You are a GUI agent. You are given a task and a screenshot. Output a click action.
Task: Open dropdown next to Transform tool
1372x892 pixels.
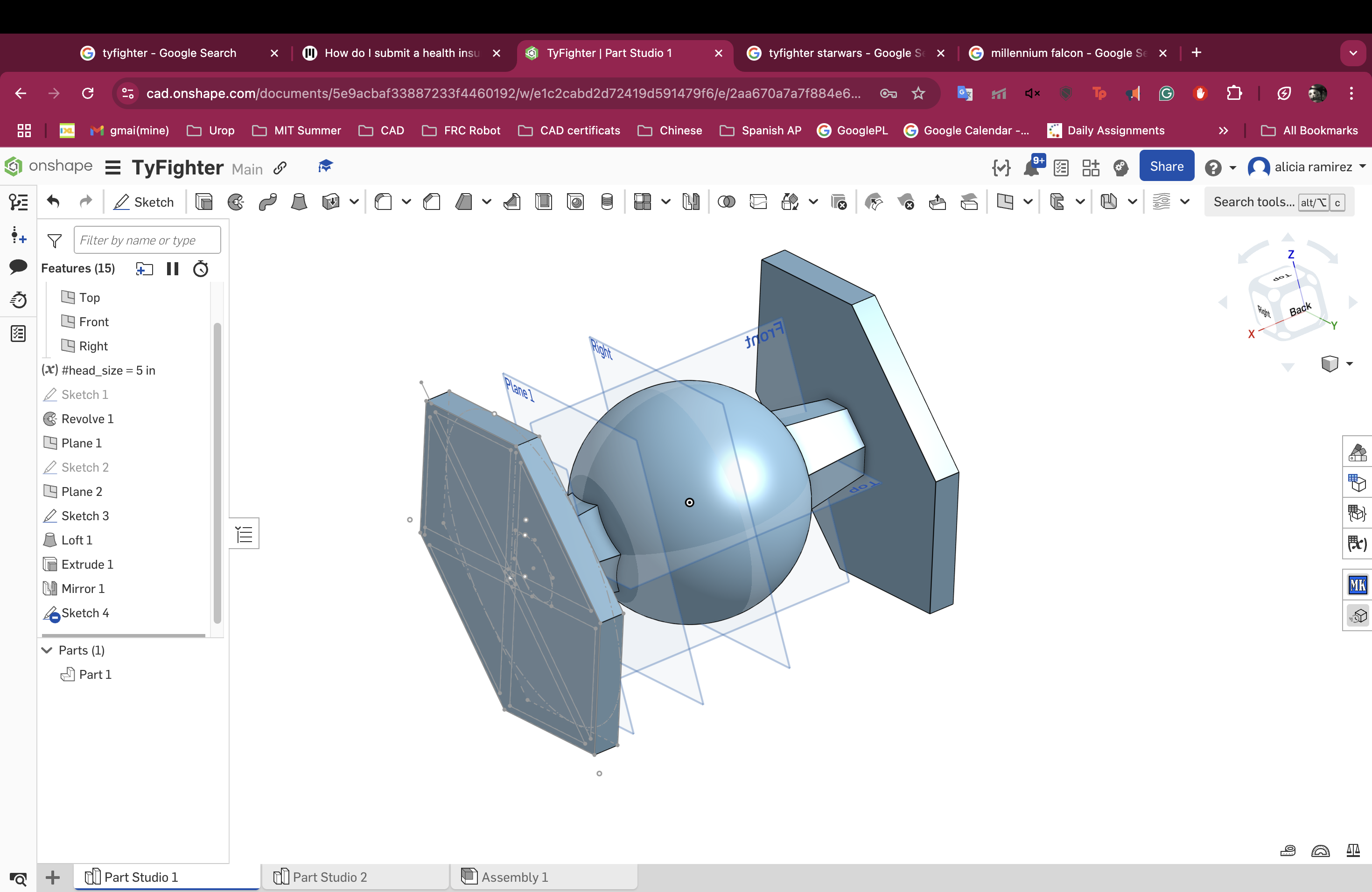813,202
